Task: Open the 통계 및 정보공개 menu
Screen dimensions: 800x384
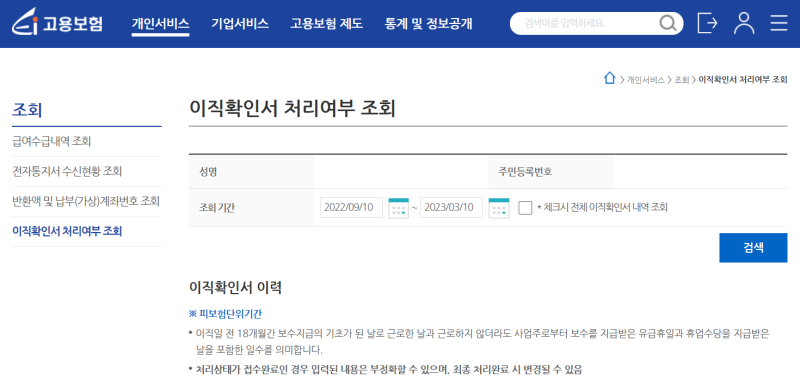Action: [428, 24]
